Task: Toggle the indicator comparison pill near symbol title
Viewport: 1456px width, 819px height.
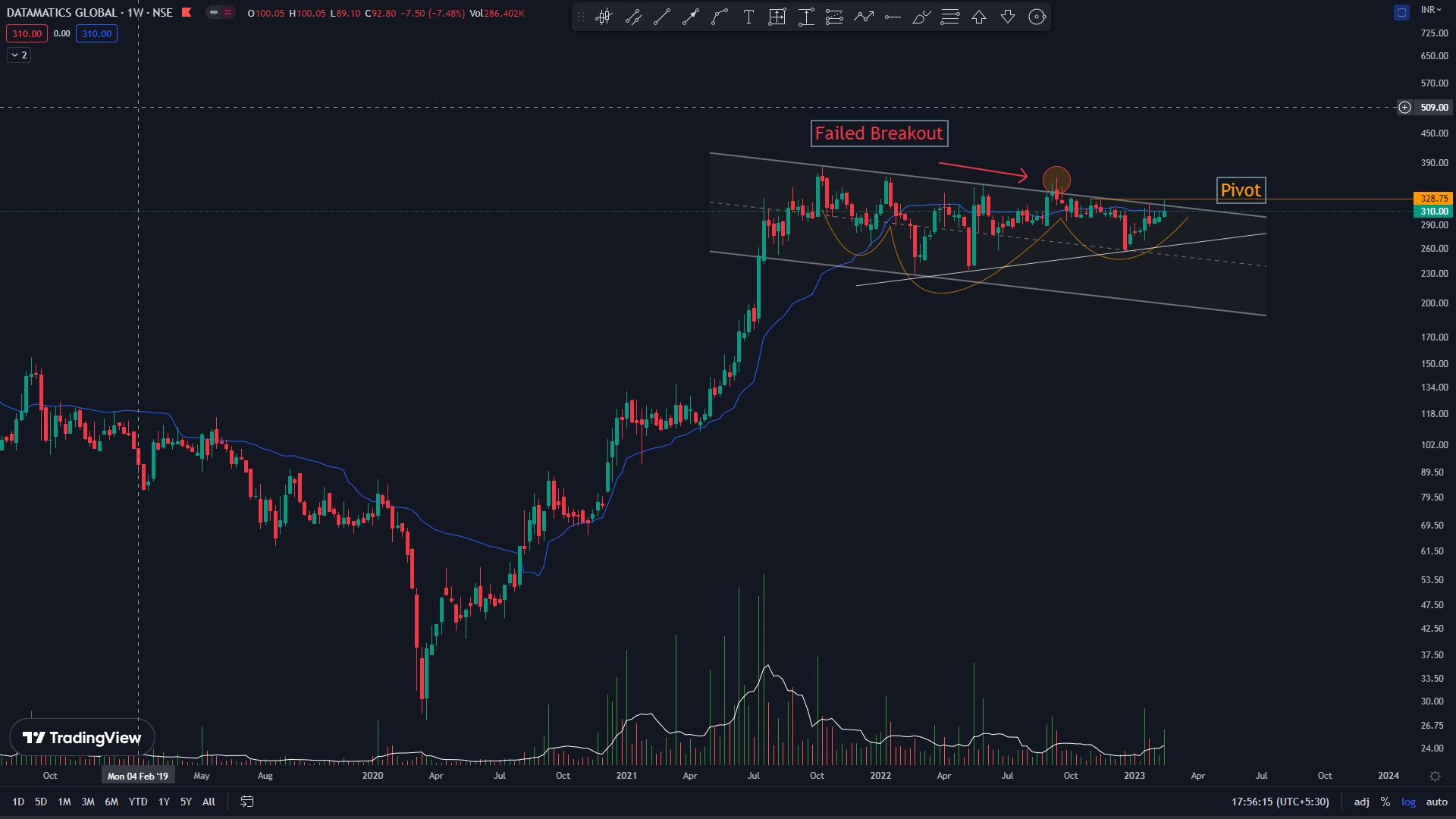Action: tap(221, 12)
